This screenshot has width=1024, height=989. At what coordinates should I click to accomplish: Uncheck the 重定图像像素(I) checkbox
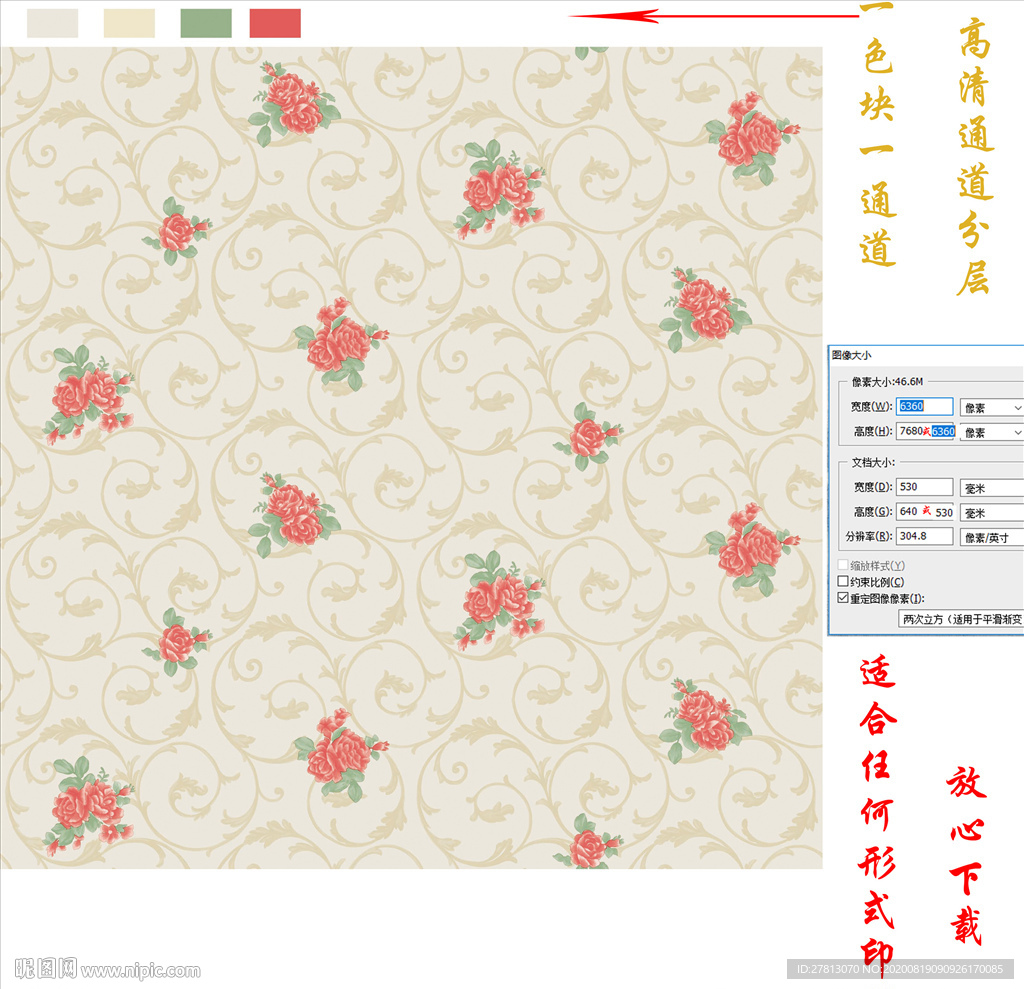click(x=843, y=598)
